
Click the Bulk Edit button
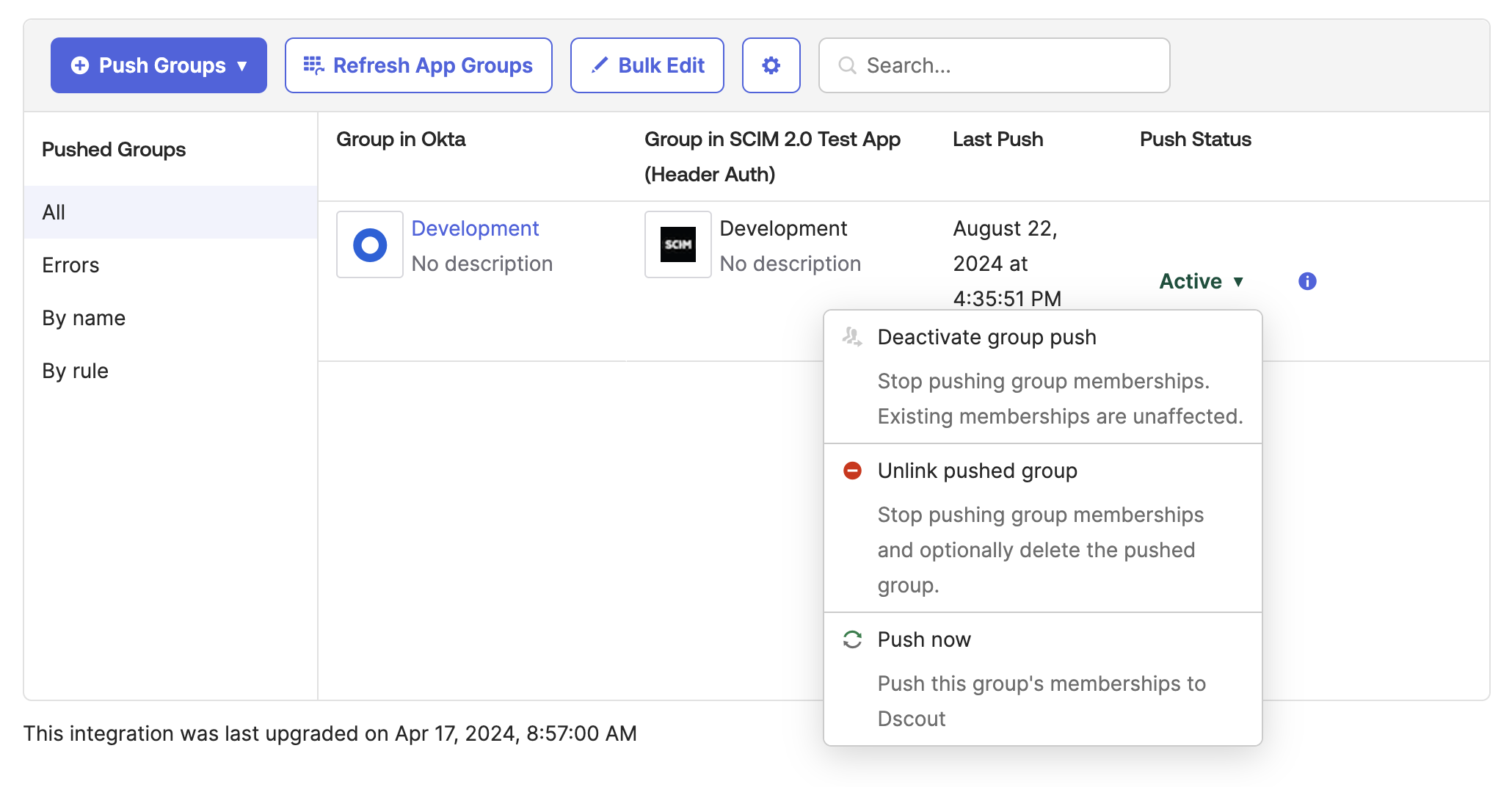pos(647,65)
